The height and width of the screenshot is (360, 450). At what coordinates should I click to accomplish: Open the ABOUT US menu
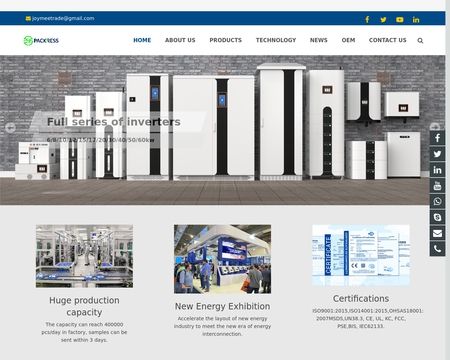click(180, 40)
